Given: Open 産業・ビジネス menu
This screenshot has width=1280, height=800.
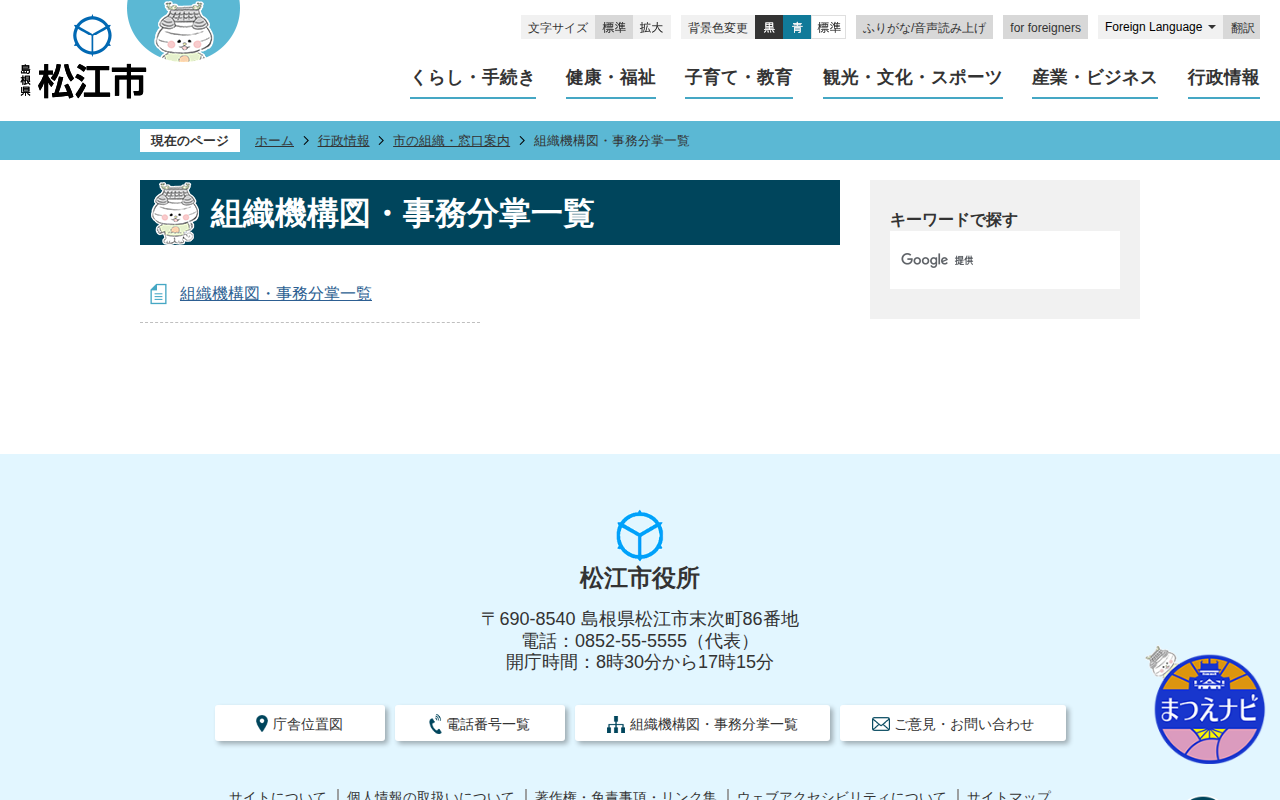Looking at the screenshot, I should [x=1095, y=78].
